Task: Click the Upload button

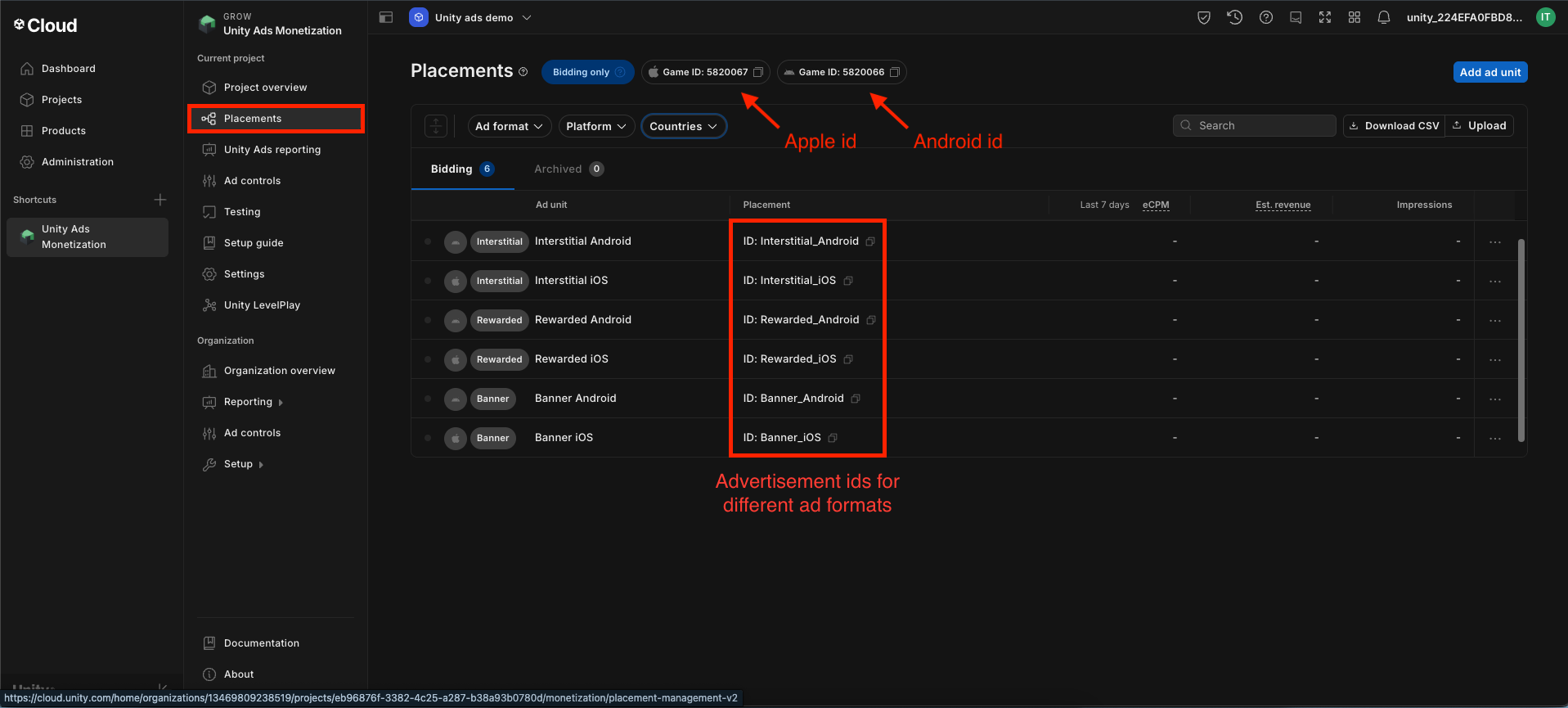Action: coord(1480,125)
